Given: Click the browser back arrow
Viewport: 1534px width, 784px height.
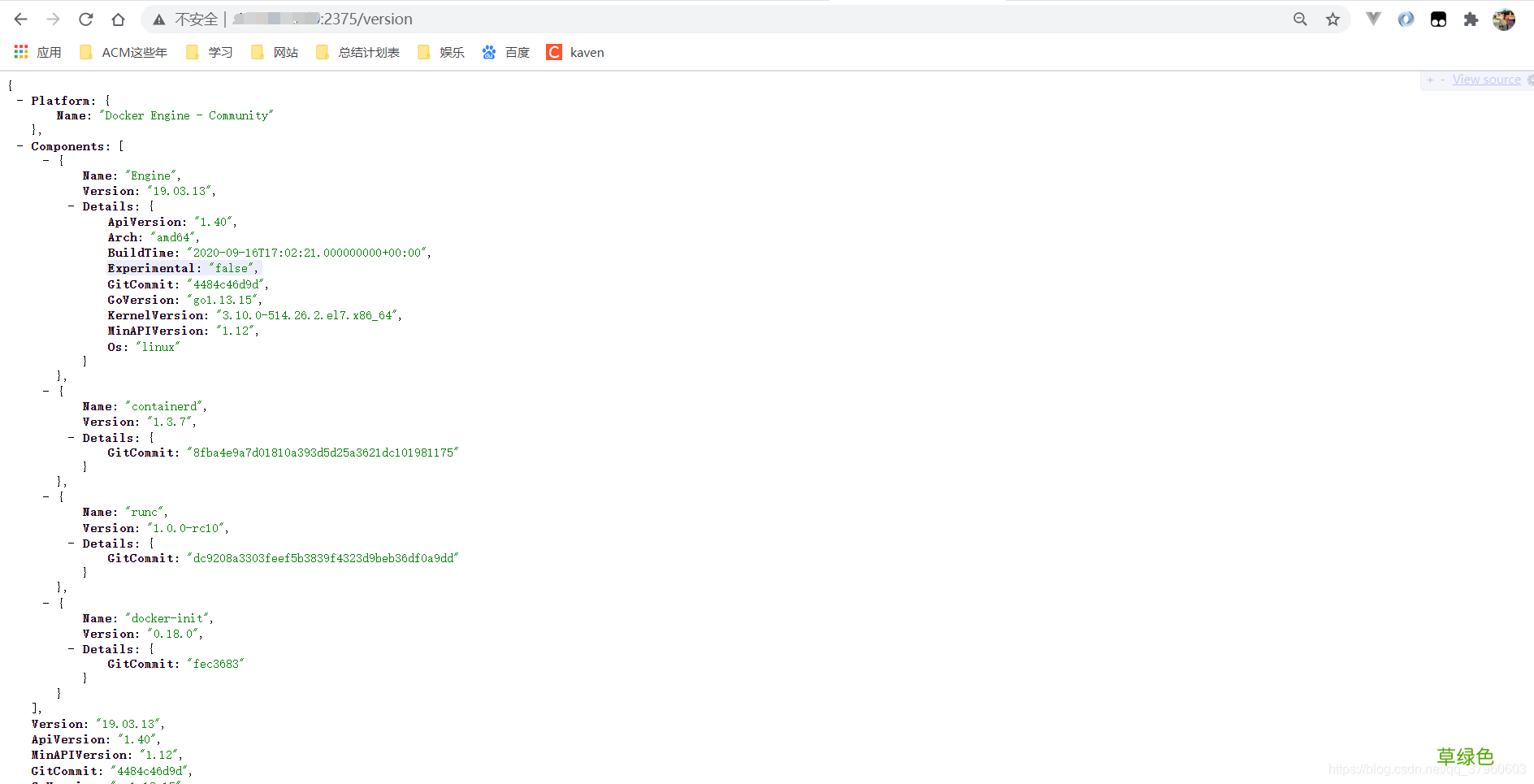Looking at the screenshot, I should 21,19.
